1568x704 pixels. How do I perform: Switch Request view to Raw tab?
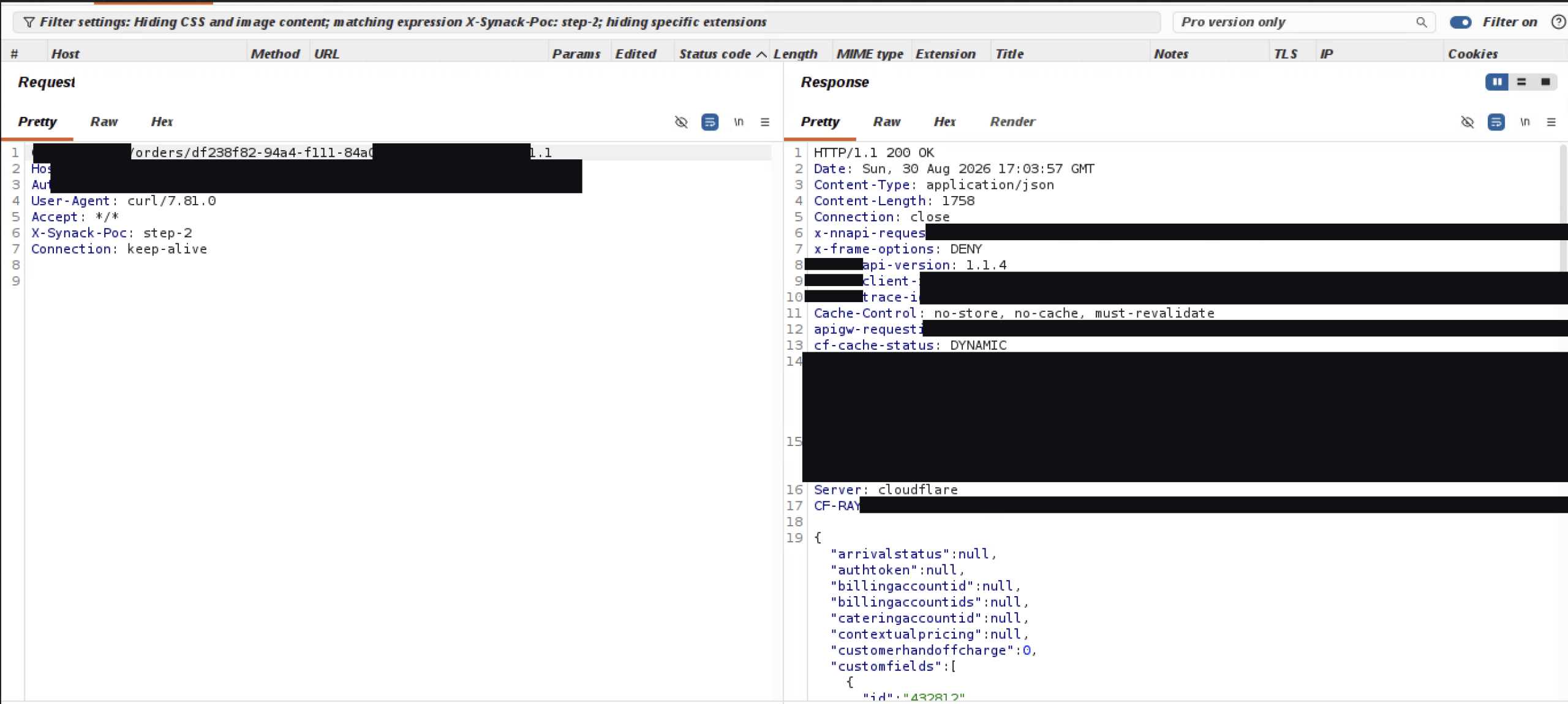(x=104, y=122)
